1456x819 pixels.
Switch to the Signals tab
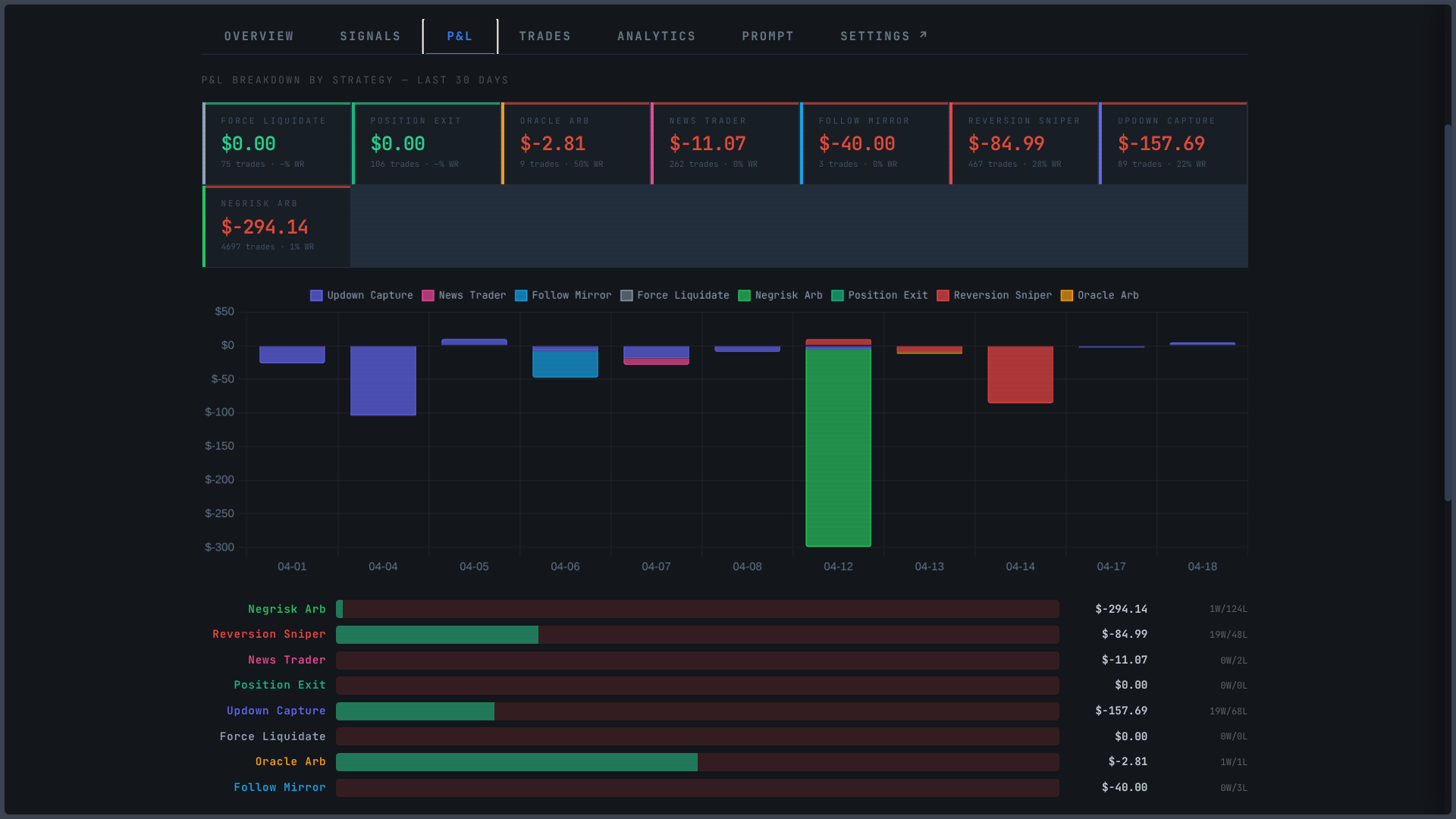click(x=370, y=36)
